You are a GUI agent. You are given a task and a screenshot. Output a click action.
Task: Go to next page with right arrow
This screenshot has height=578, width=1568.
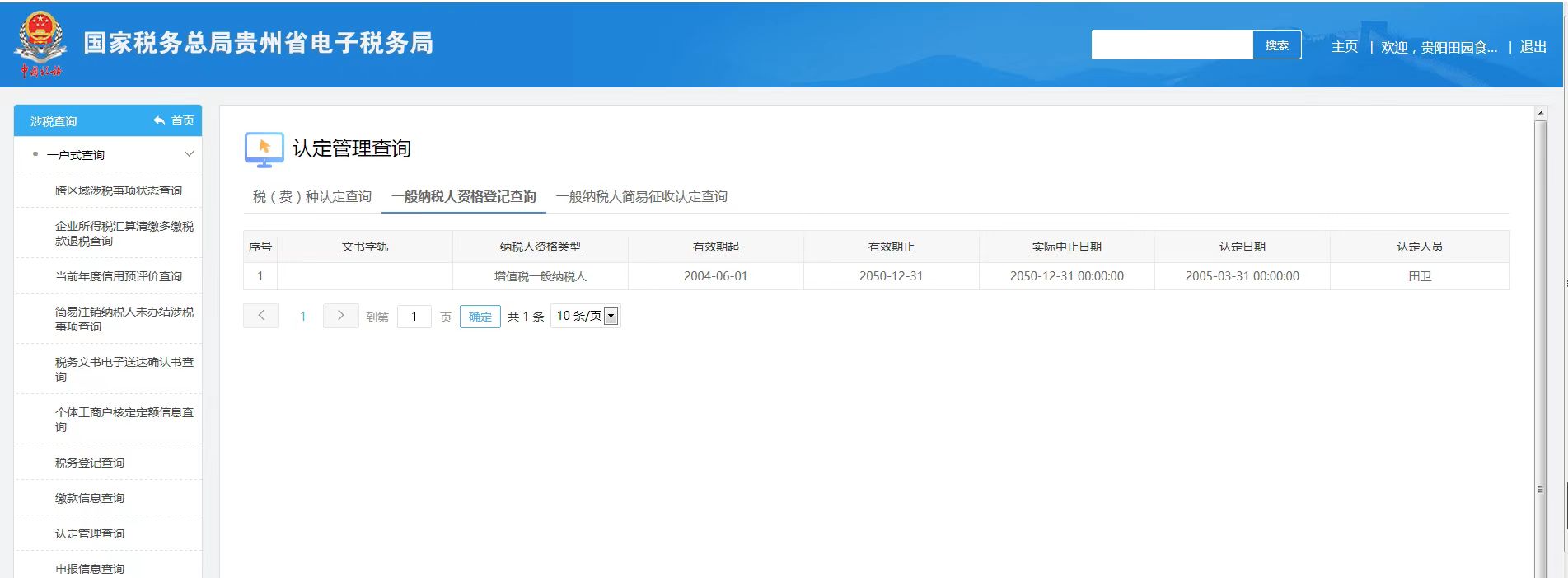(340, 316)
